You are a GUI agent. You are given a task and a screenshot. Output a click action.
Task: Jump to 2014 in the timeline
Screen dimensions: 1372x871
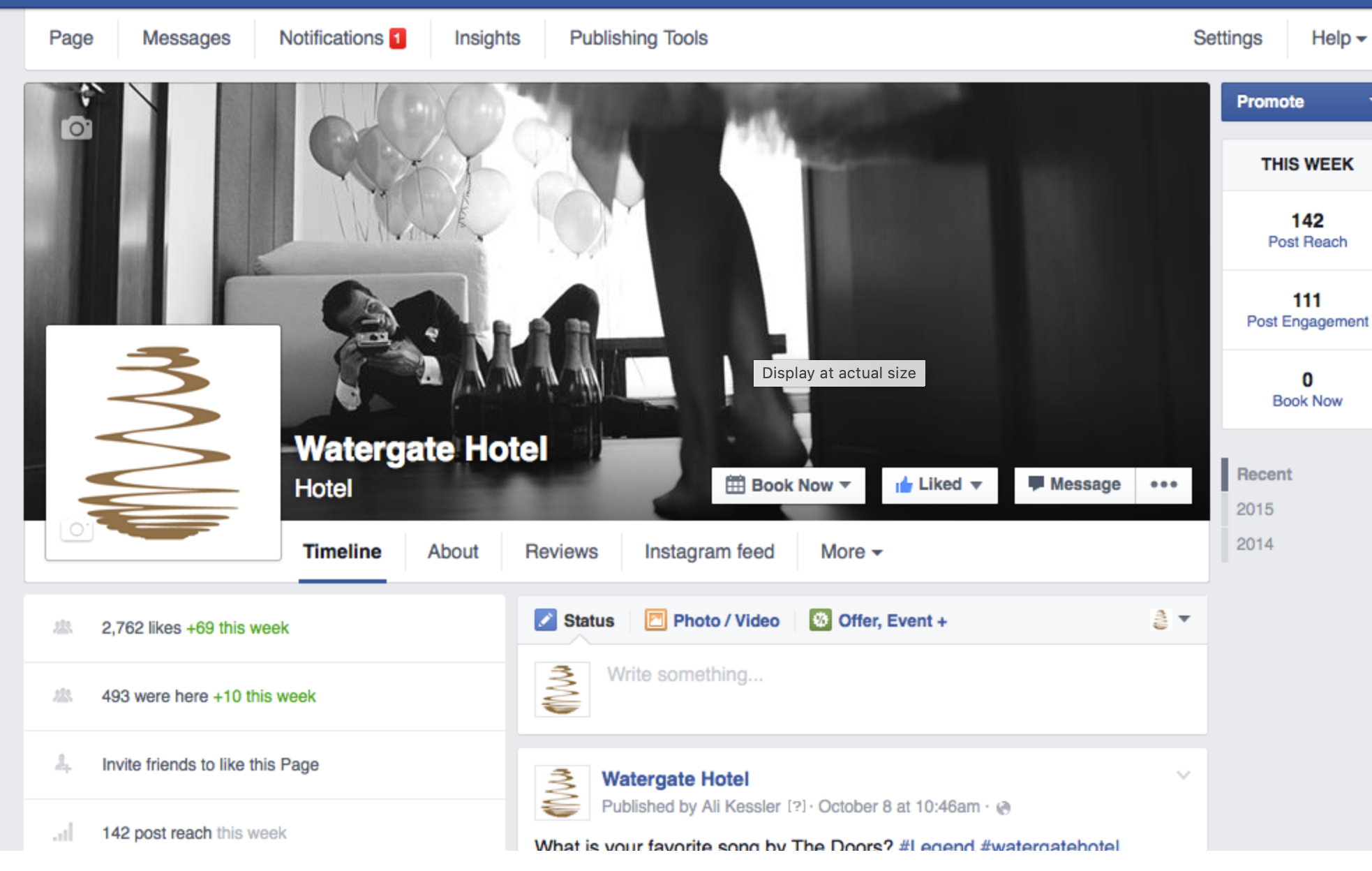(x=1255, y=544)
